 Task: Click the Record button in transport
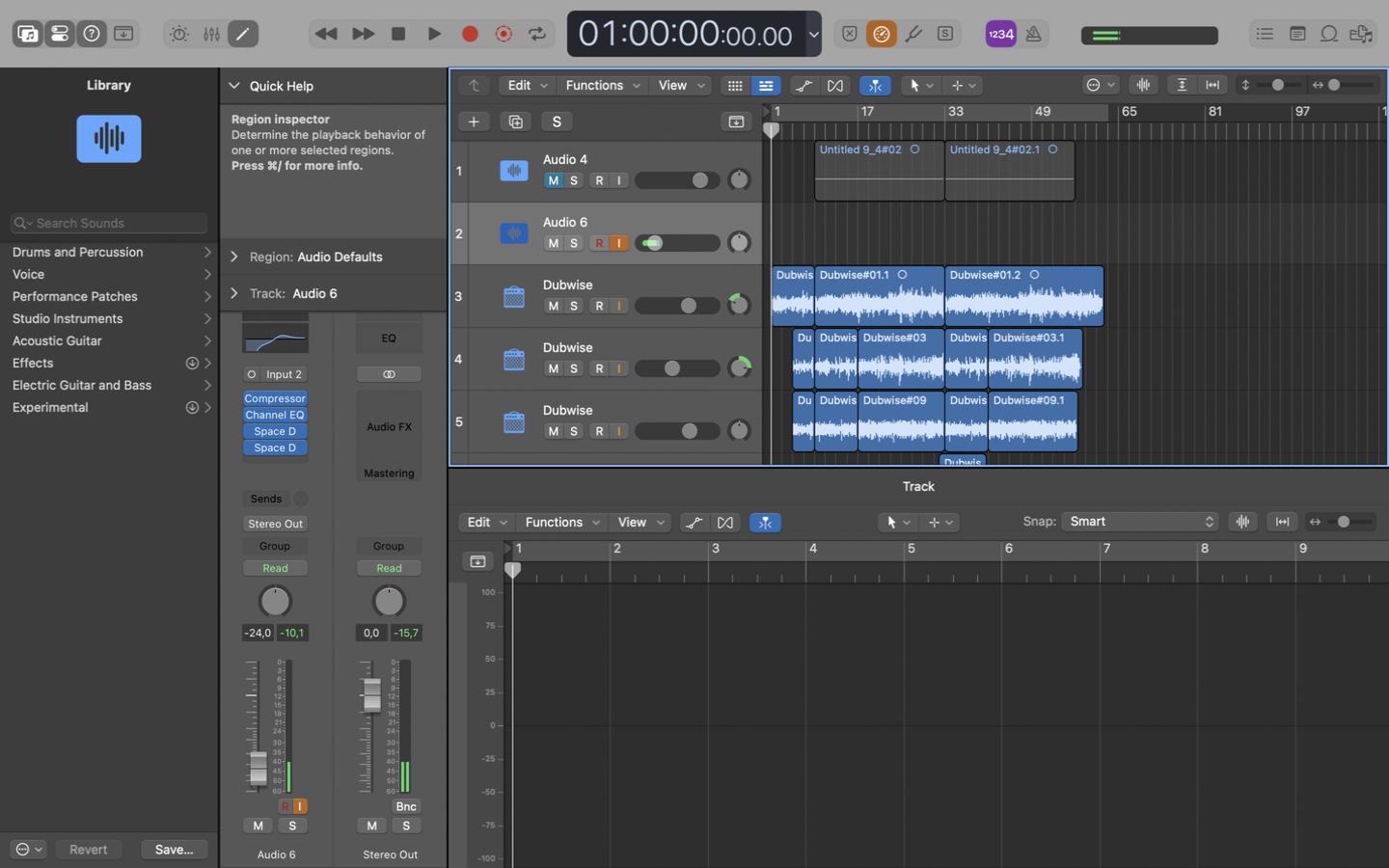click(x=470, y=34)
